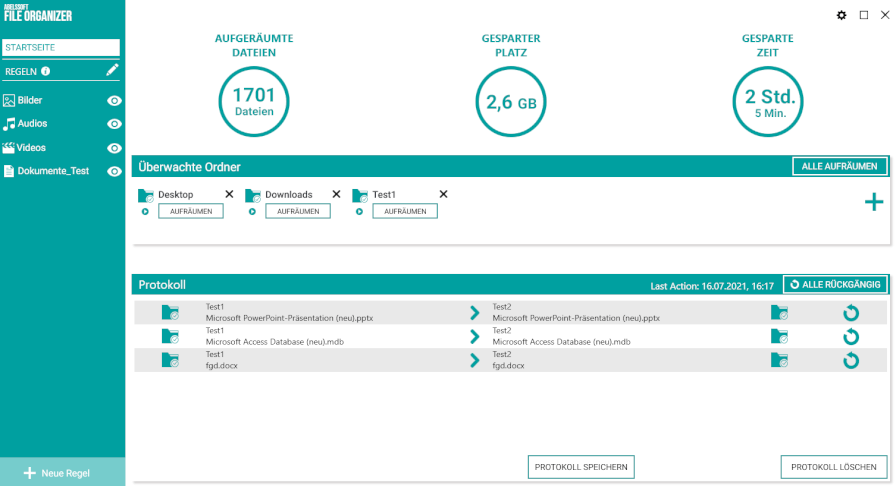Clear the log with PROTOKOLL LÖSCHEN
This screenshot has width=896, height=486.
(x=834, y=467)
